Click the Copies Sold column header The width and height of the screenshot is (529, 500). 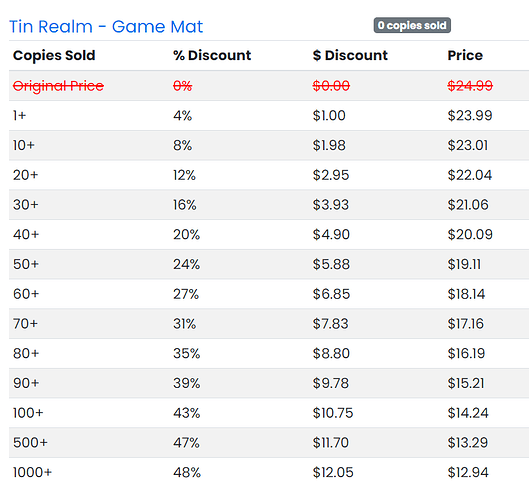click(54, 55)
